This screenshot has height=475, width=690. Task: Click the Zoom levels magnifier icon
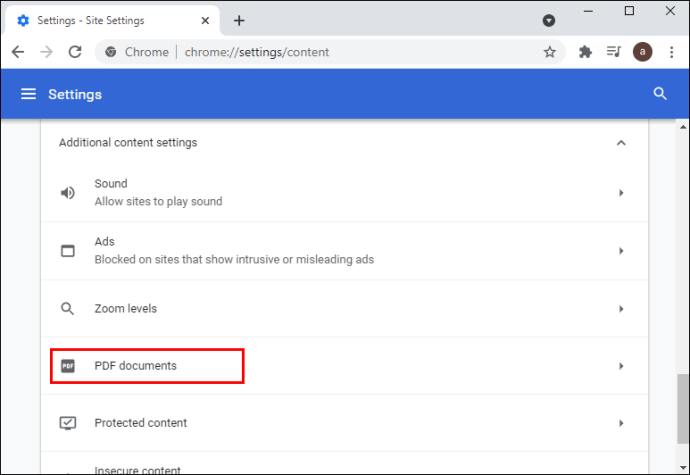(x=67, y=309)
